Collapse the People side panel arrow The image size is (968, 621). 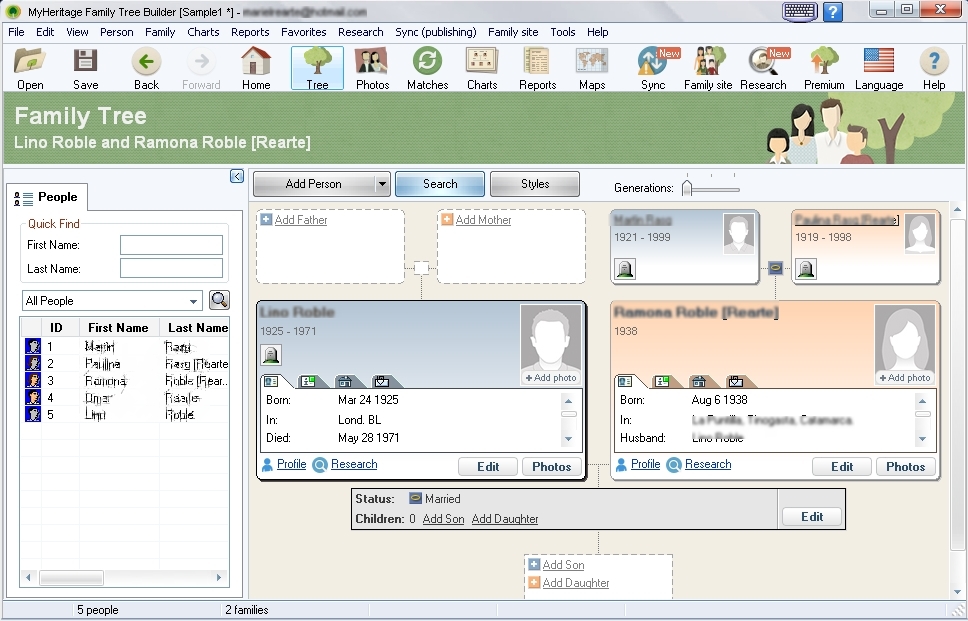pos(236,177)
